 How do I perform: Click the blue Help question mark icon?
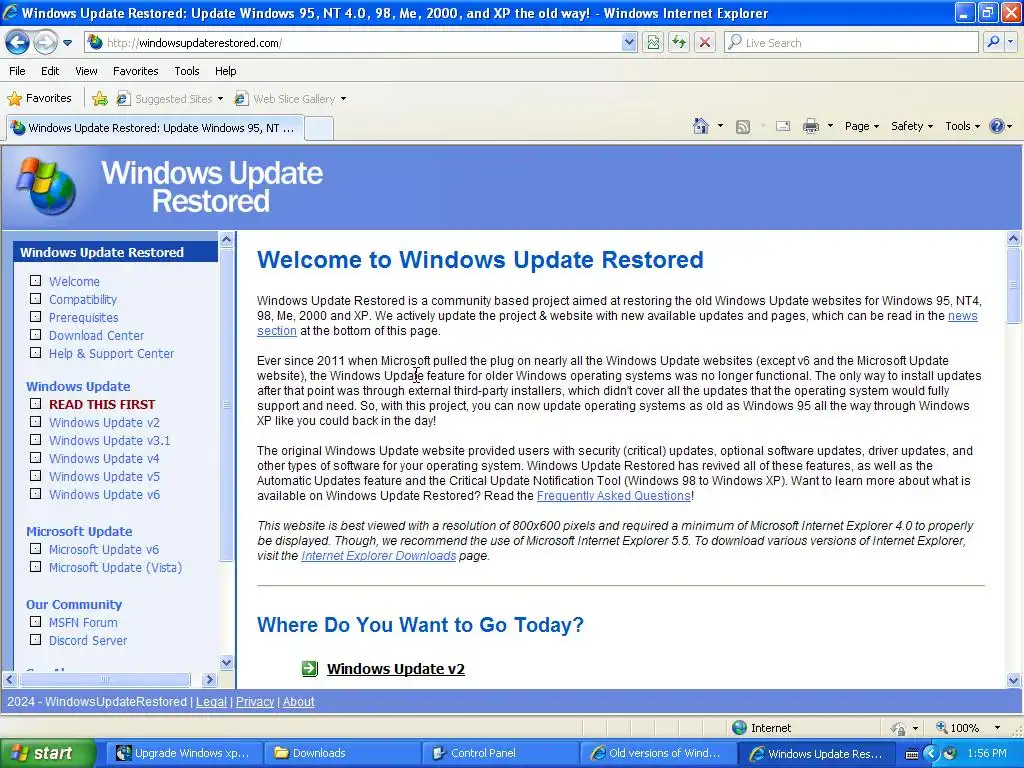pos(997,126)
